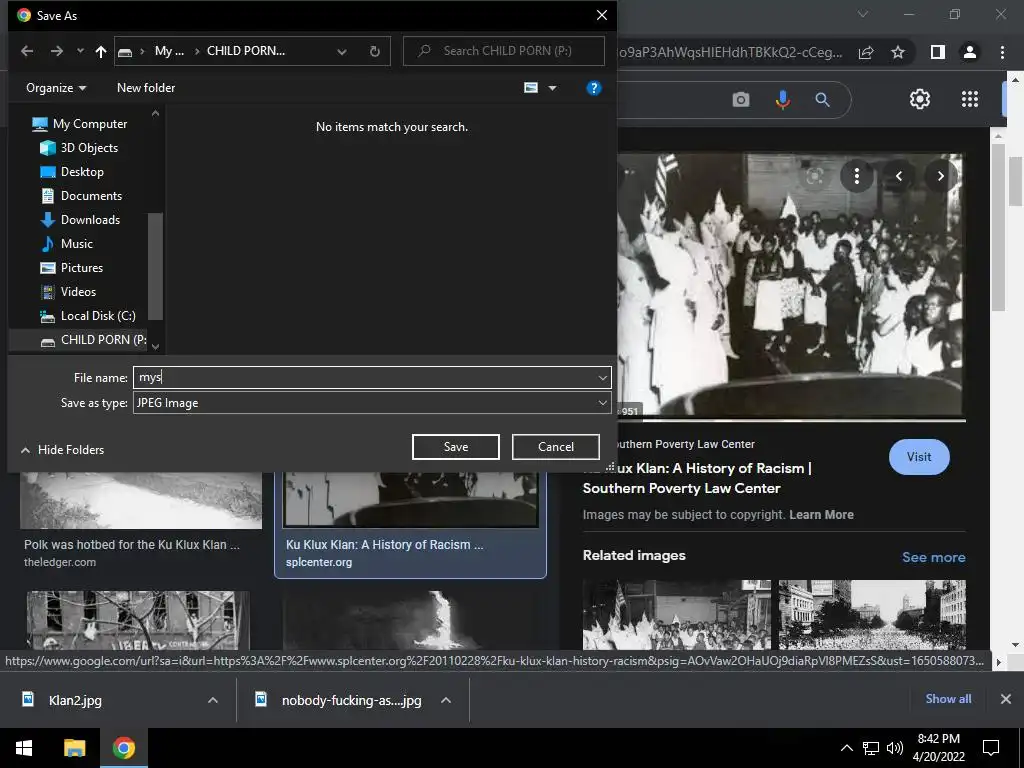Select 3D Objects in the tree
This screenshot has height=768, width=1024.
click(x=80, y=148)
